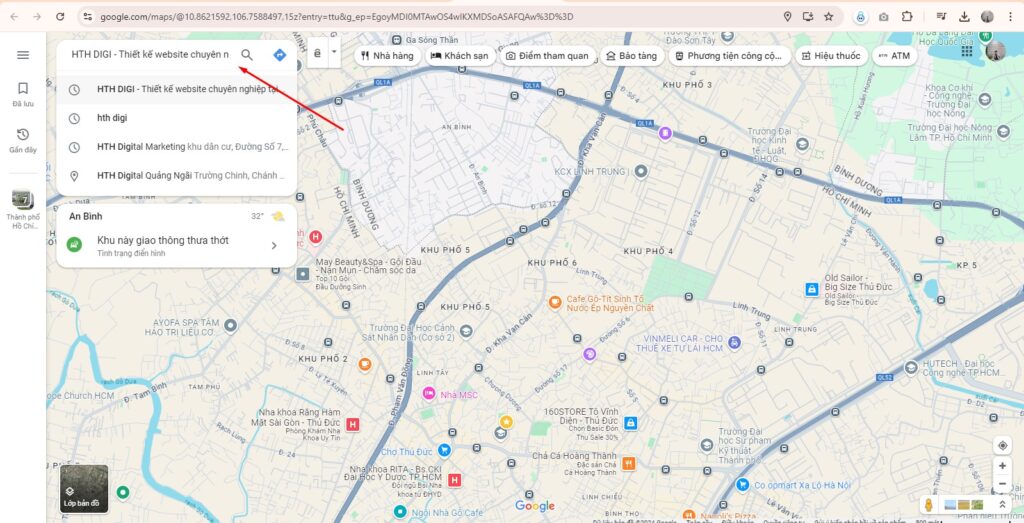Open the media control icon
1024x523 pixels.
[x=941, y=16]
